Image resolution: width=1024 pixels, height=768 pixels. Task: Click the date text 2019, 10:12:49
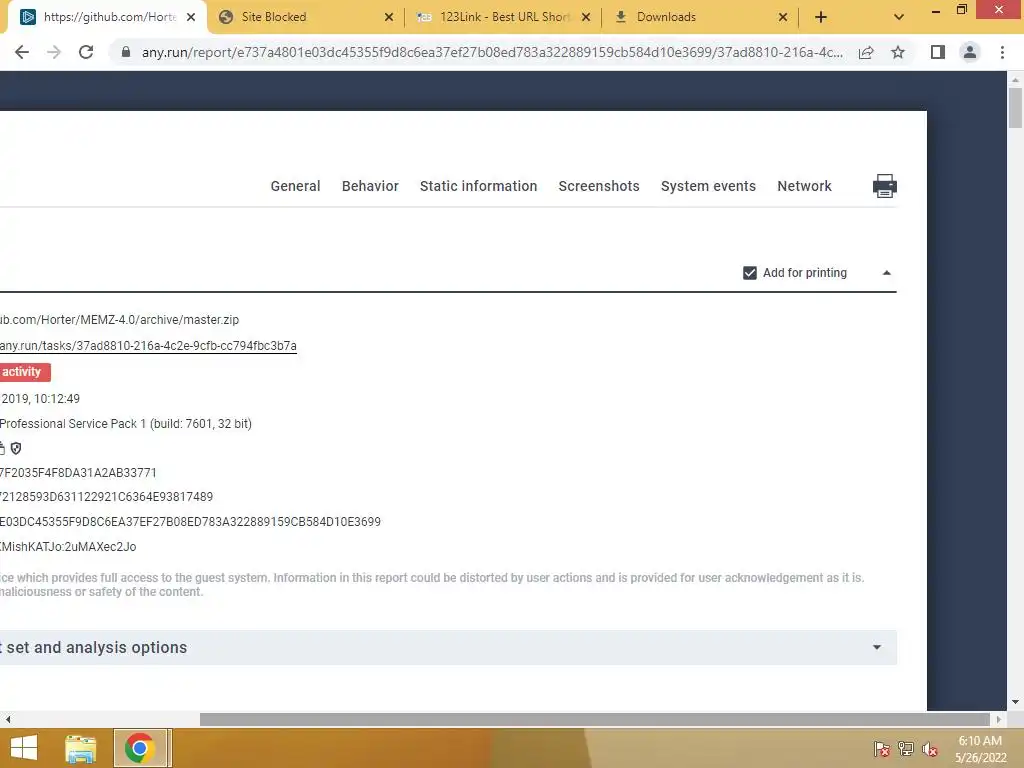coord(40,399)
